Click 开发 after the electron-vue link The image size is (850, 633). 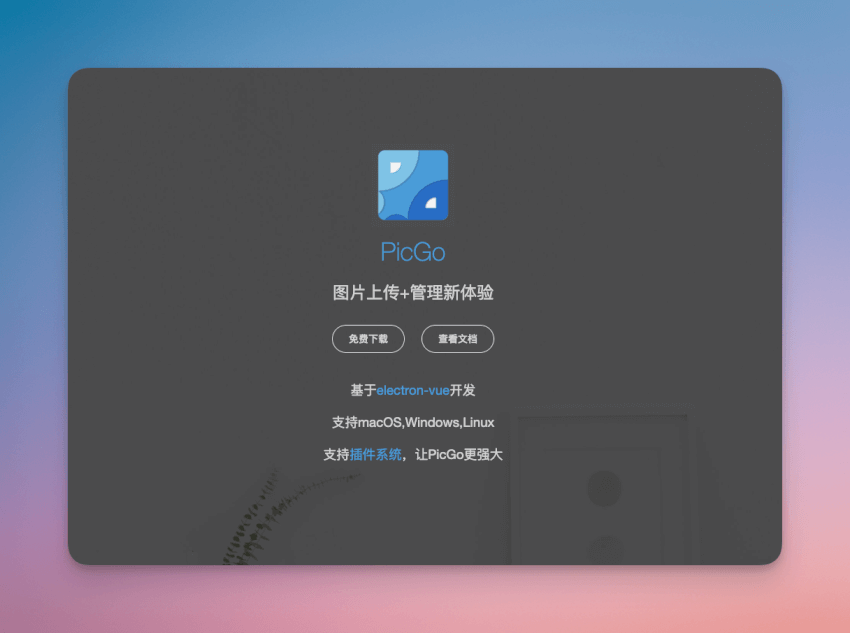(463, 390)
